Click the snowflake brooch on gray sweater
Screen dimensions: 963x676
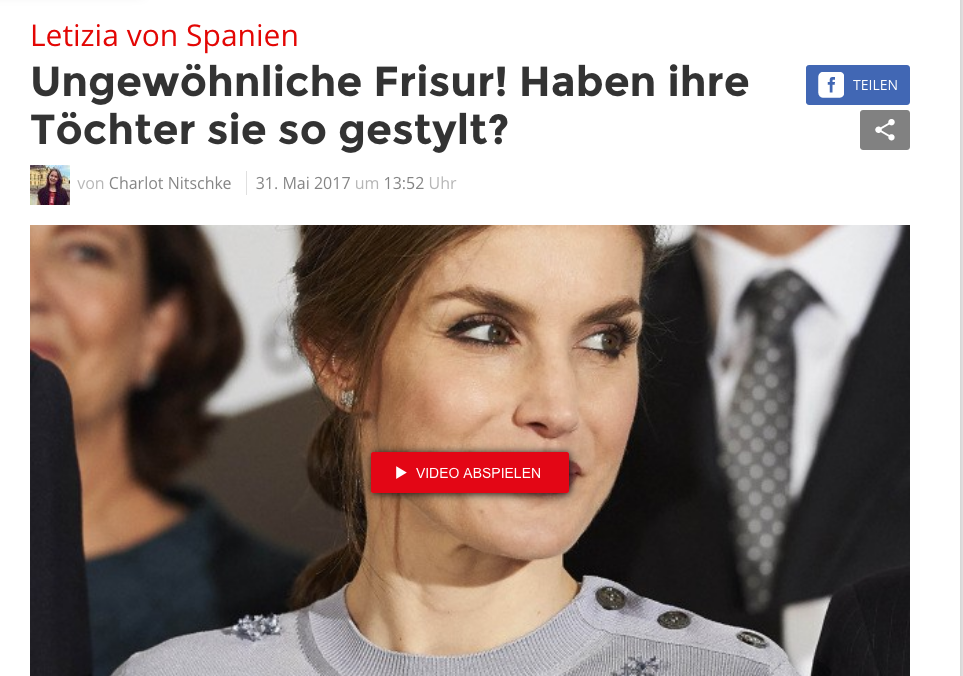pos(257,626)
